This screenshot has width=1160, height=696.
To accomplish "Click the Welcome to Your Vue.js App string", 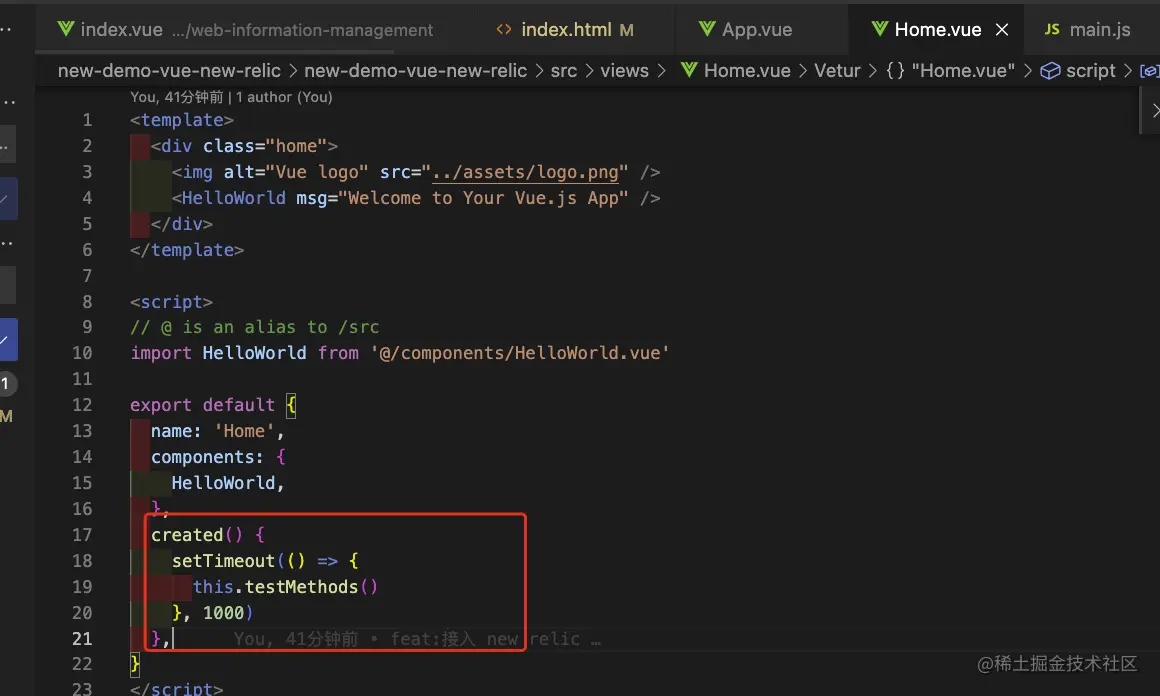I will click(483, 197).
